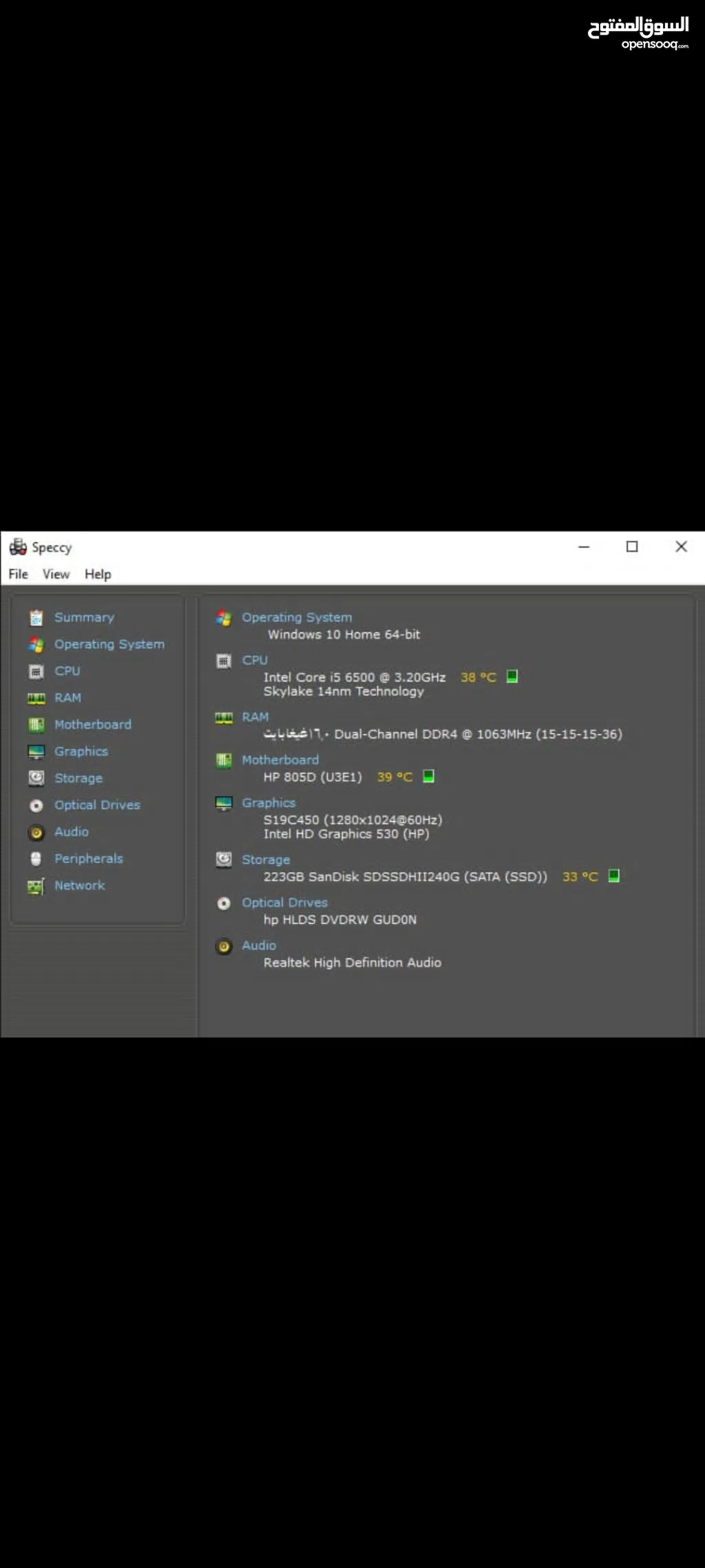705x1568 pixels.
Task: Click the Motherboard icon in sidebar
Action: click(x=36, y=725)
